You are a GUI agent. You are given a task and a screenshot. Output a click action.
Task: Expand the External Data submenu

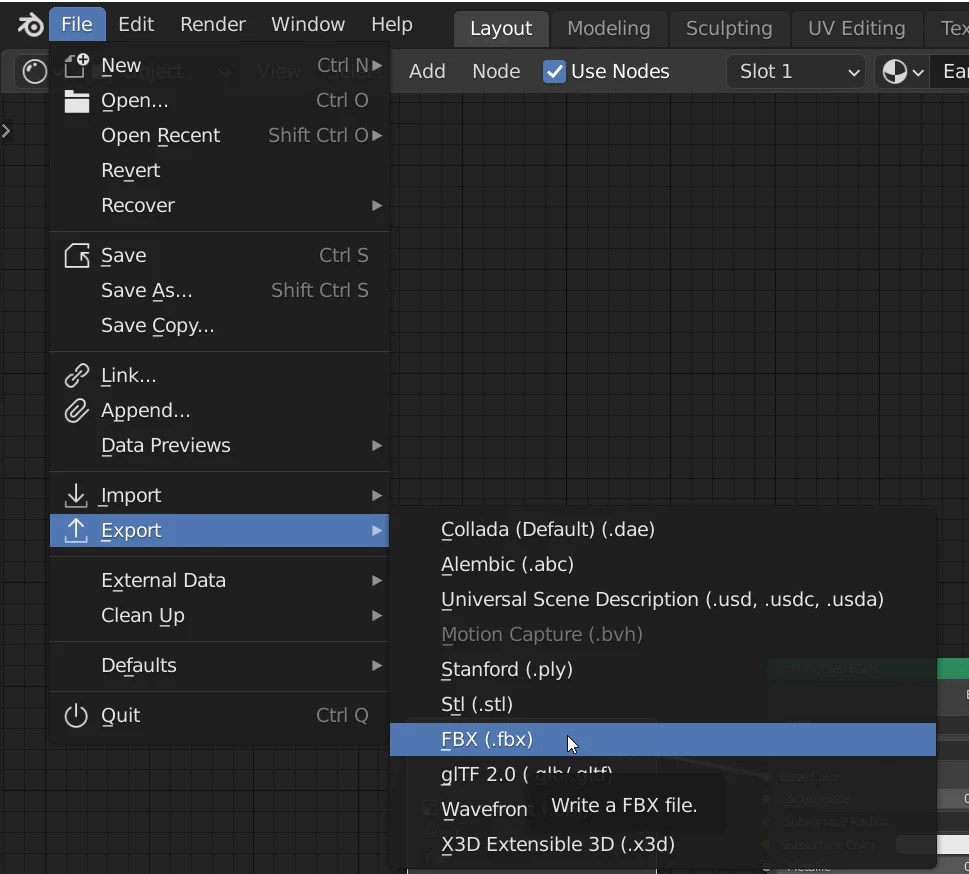tap(377, 580)
